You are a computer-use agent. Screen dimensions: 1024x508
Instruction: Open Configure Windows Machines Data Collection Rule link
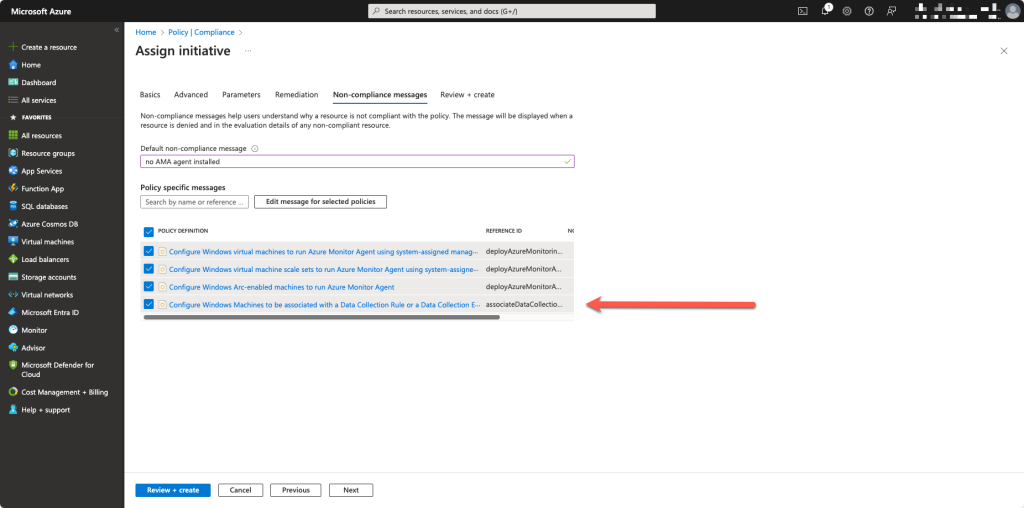click(x=325, y=304)
